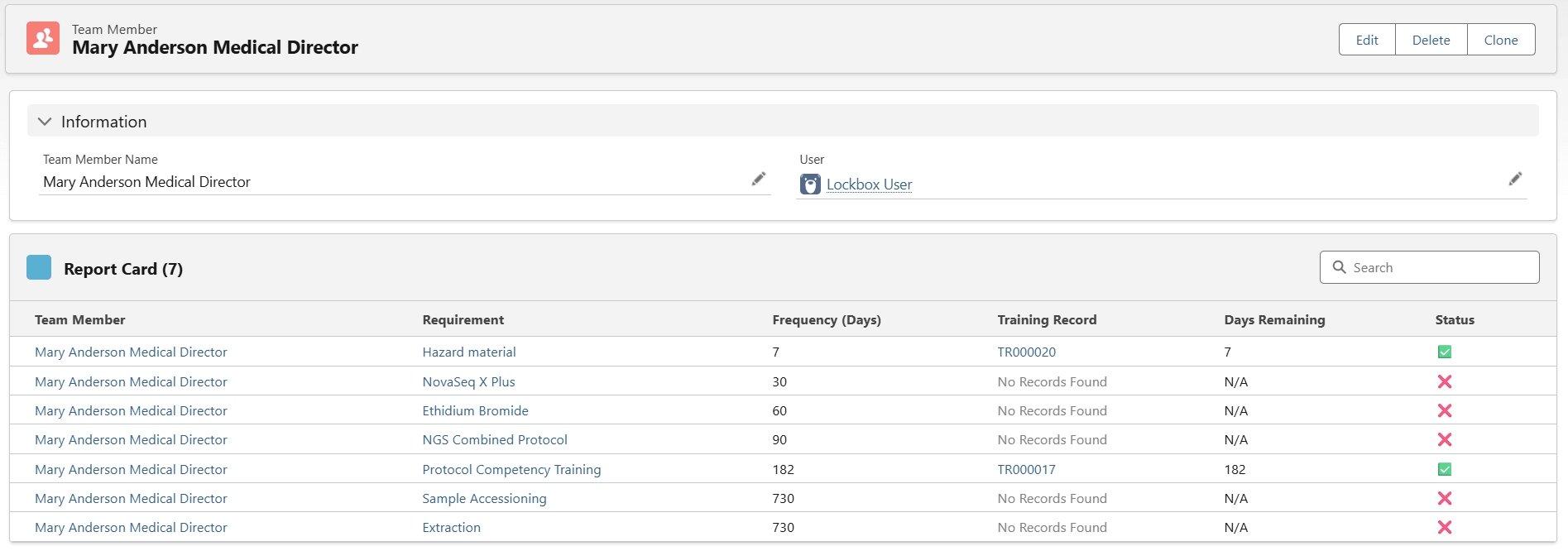The image size is (1568, 551).
Task: Open the Extraction requirement link
Action: tap(451, 527)
